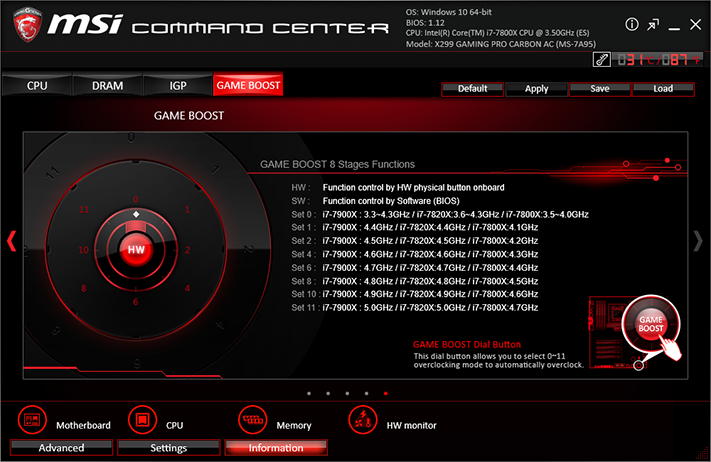The image size is (711, 462).
Task: Click the SW function description line
Action: pos(375,201)
